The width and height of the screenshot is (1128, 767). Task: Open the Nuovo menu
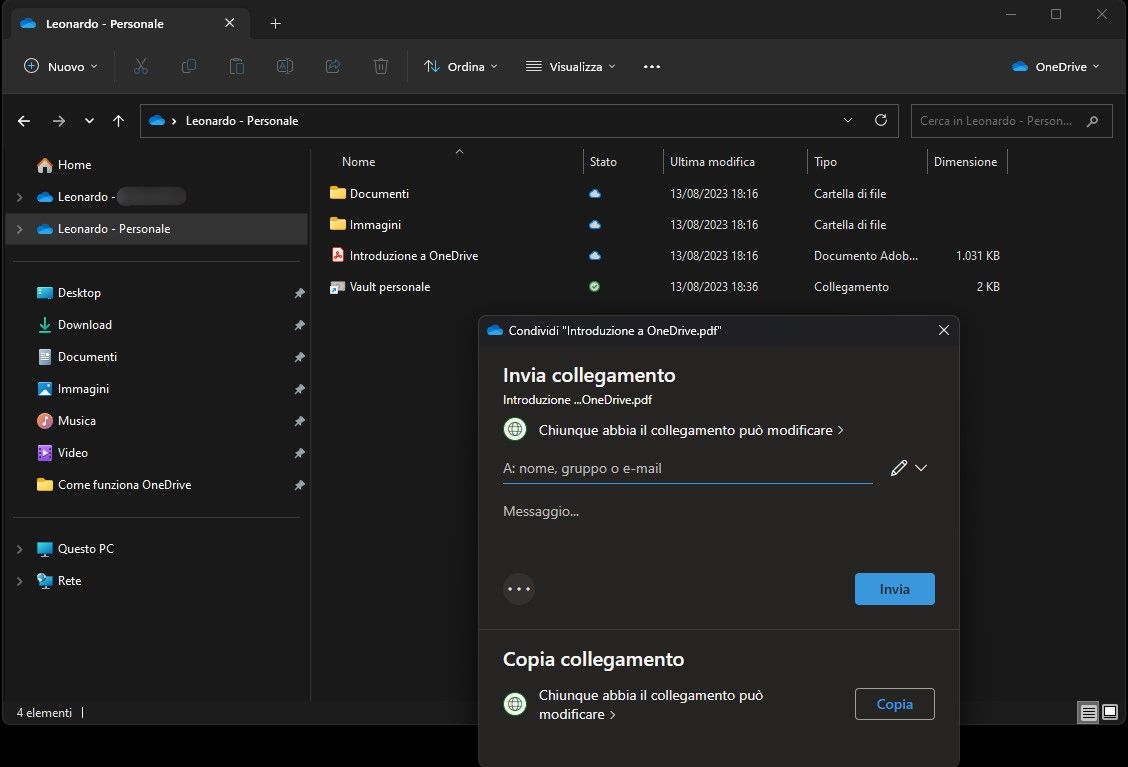tap(60, 66)
